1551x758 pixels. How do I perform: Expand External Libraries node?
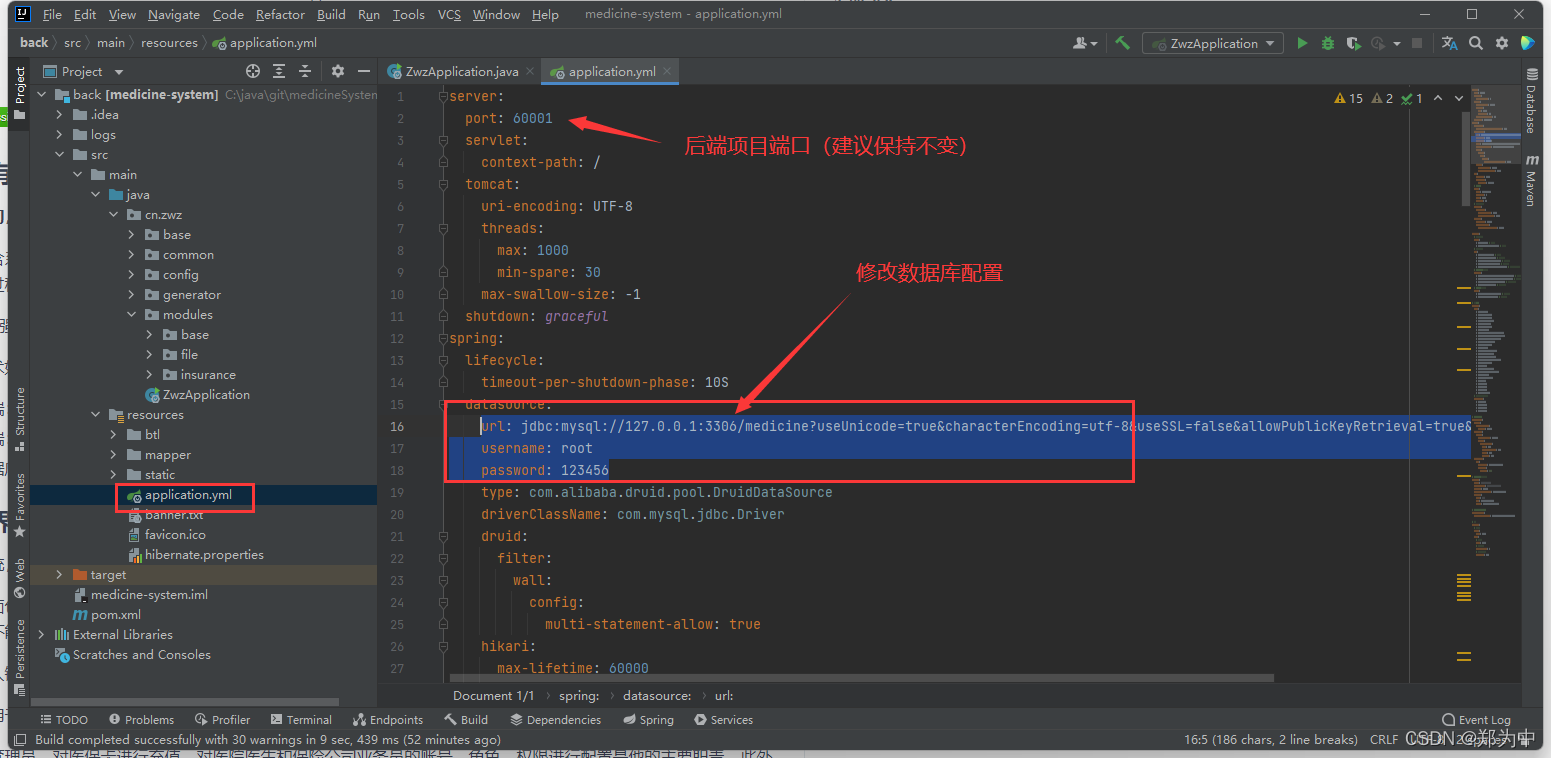pyautogui.click(x=42, y=634)
